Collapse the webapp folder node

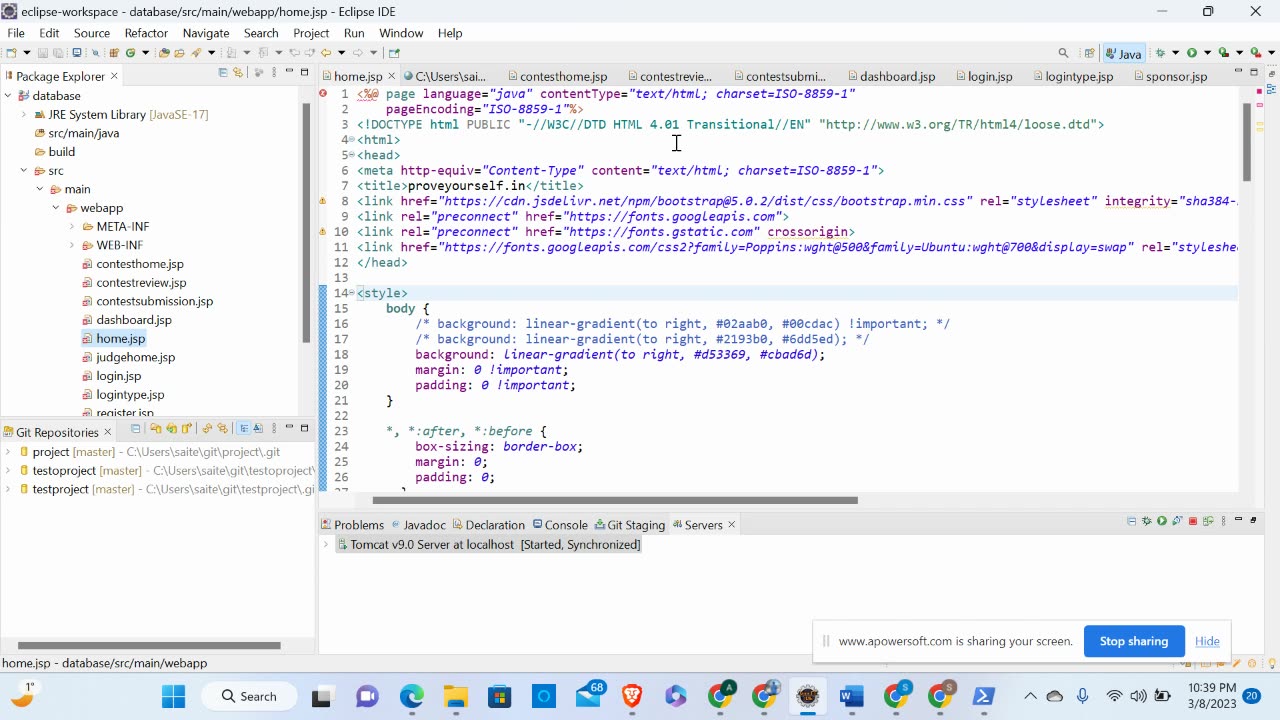(56, 208)
